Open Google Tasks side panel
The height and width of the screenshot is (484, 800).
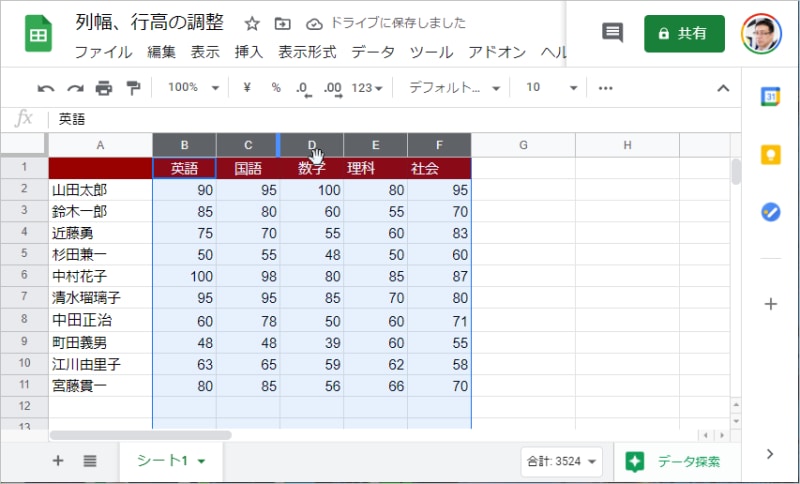tap(770, 212)
